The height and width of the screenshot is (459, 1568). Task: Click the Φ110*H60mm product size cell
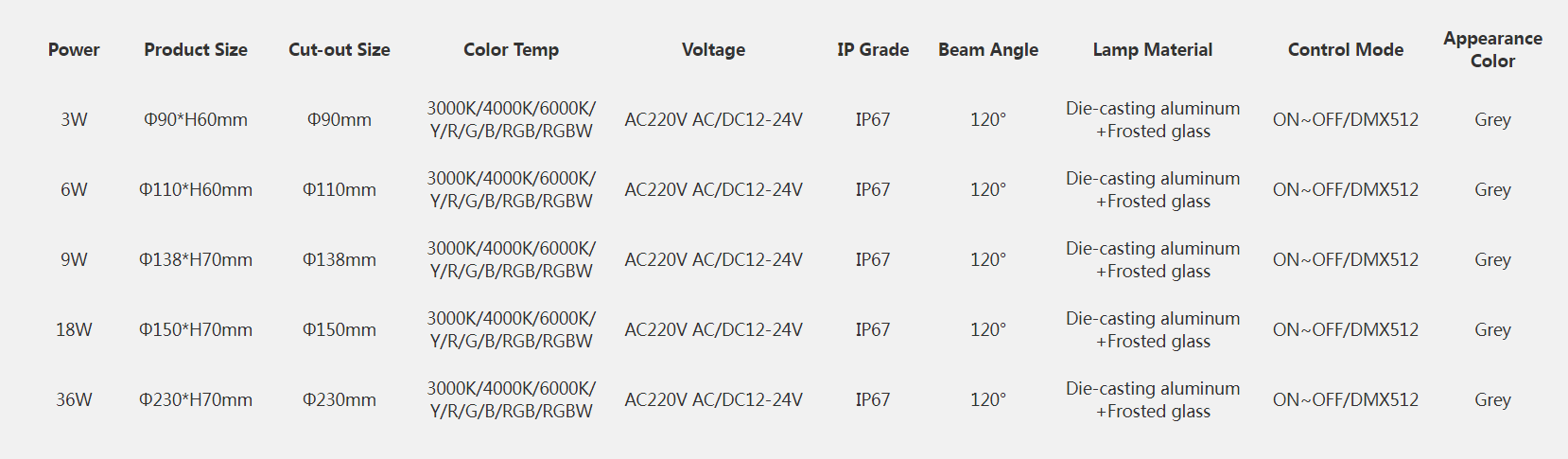(196, 190)
